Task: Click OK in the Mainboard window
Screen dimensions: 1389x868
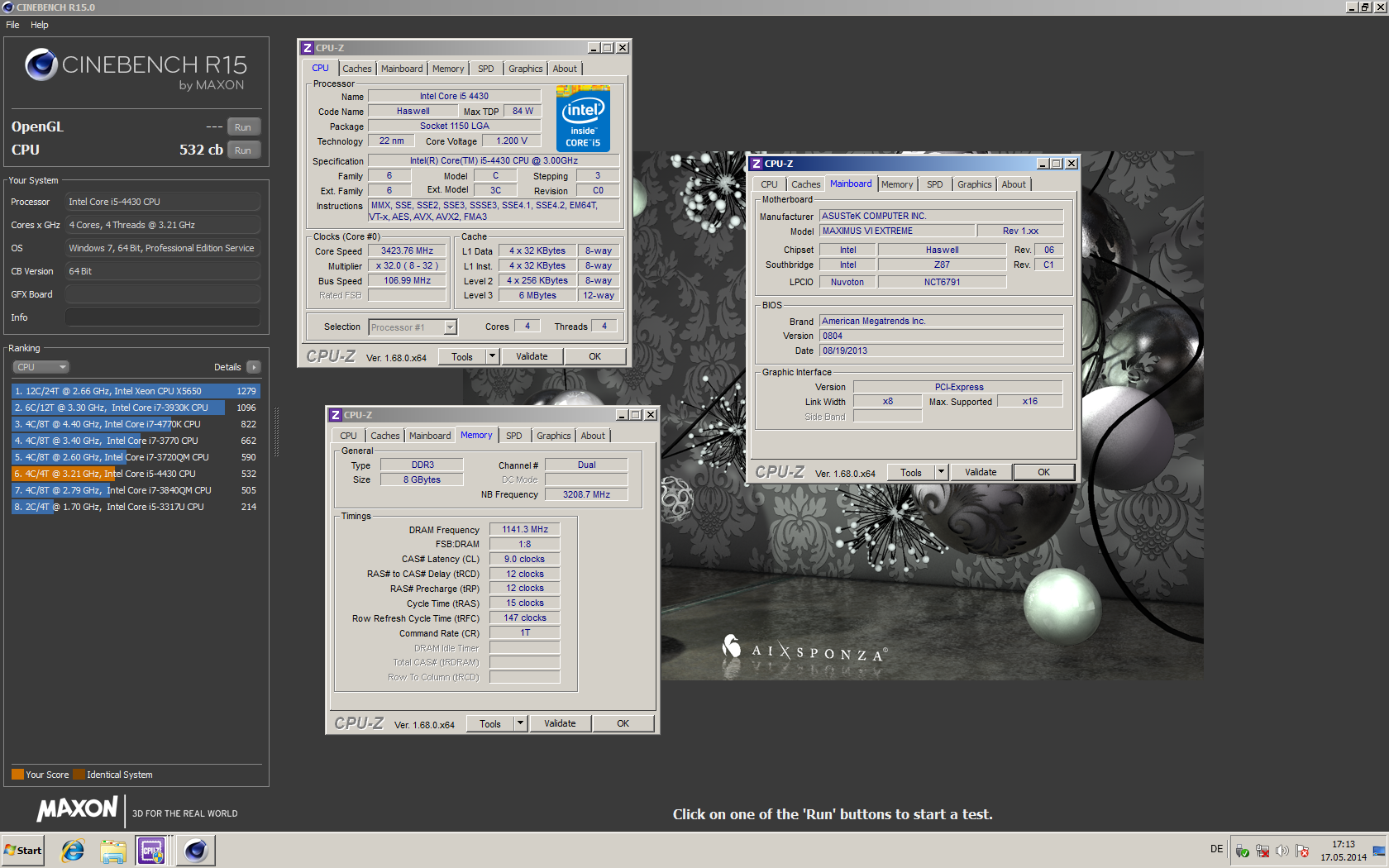Action: [1044, 472]
